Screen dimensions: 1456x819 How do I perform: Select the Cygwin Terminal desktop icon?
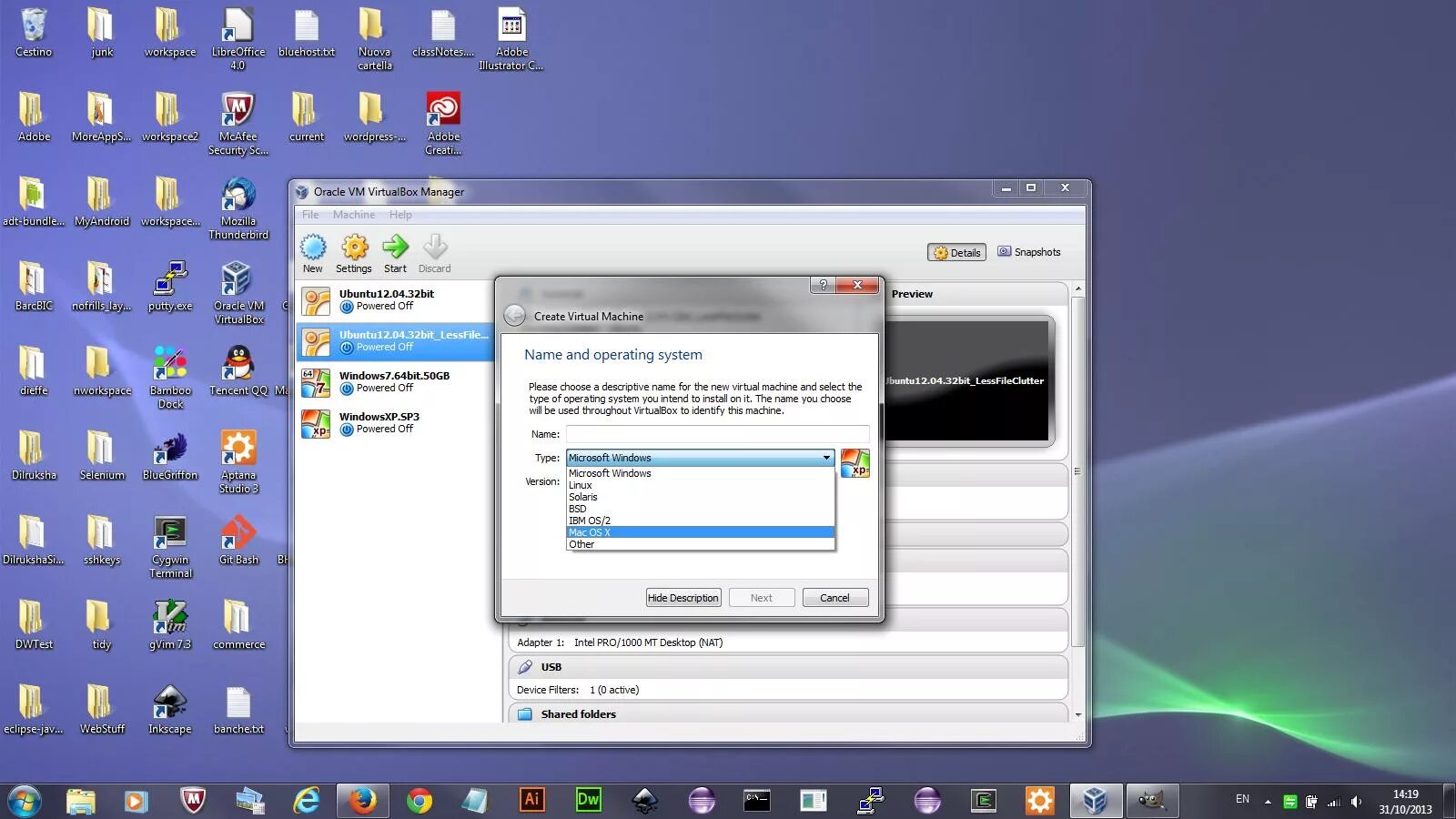point(170,547)
